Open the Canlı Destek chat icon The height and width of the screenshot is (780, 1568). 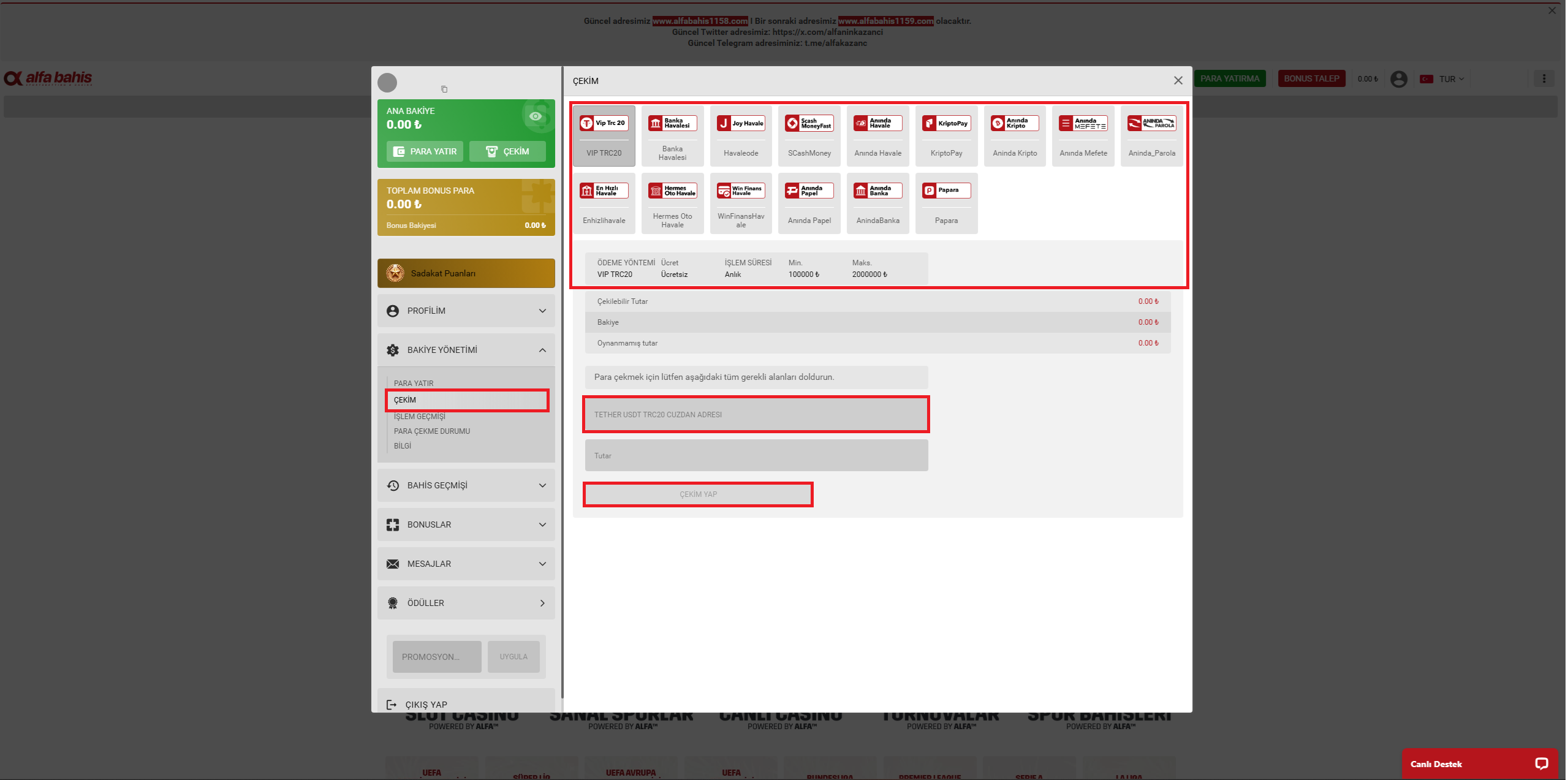[x=1541, y=763]
